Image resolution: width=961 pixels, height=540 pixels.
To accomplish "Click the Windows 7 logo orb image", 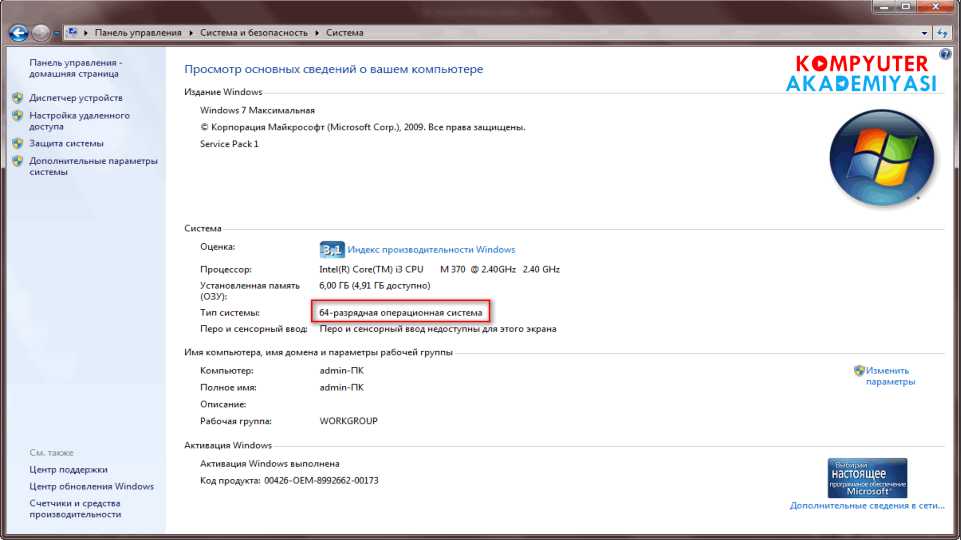I will coord(881,158).
